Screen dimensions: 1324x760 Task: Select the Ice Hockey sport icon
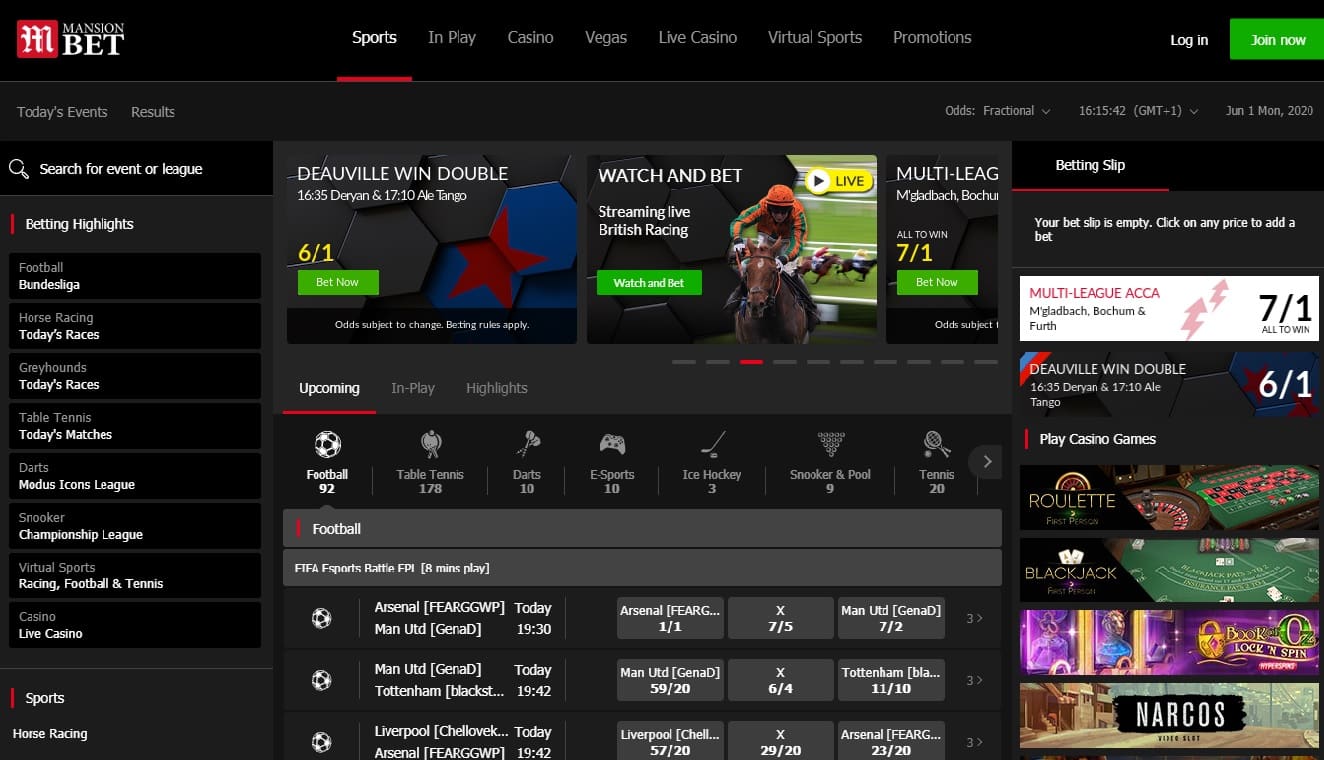712,444
